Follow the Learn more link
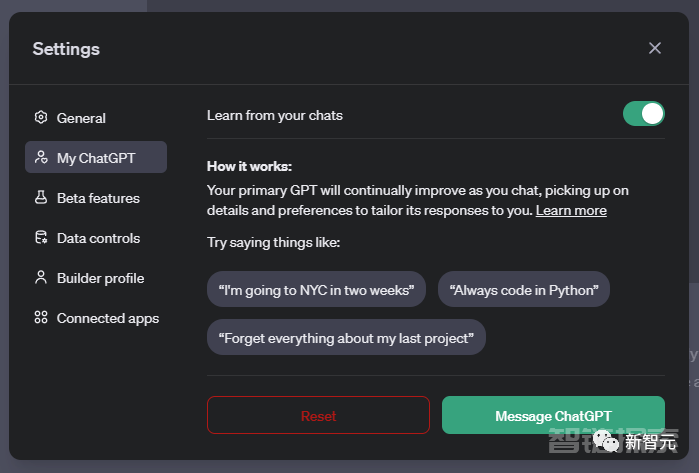The image size is (699, 473). (571, 210)
